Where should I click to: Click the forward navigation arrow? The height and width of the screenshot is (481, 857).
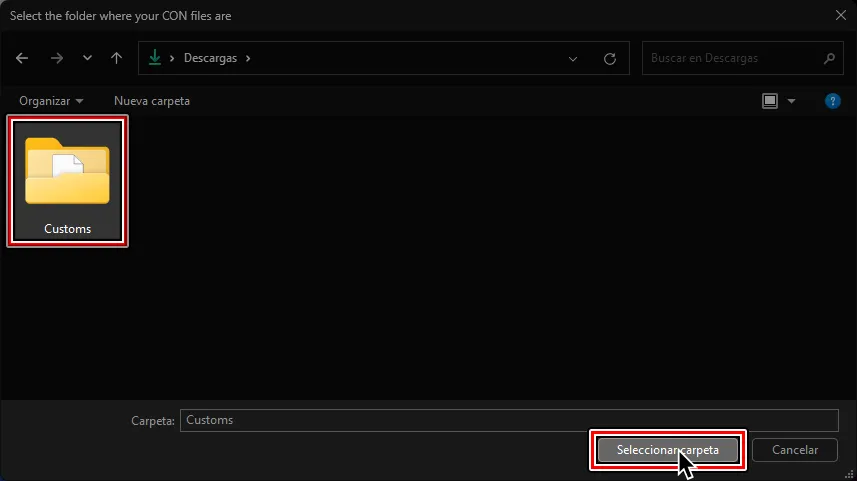coord(56,58)
